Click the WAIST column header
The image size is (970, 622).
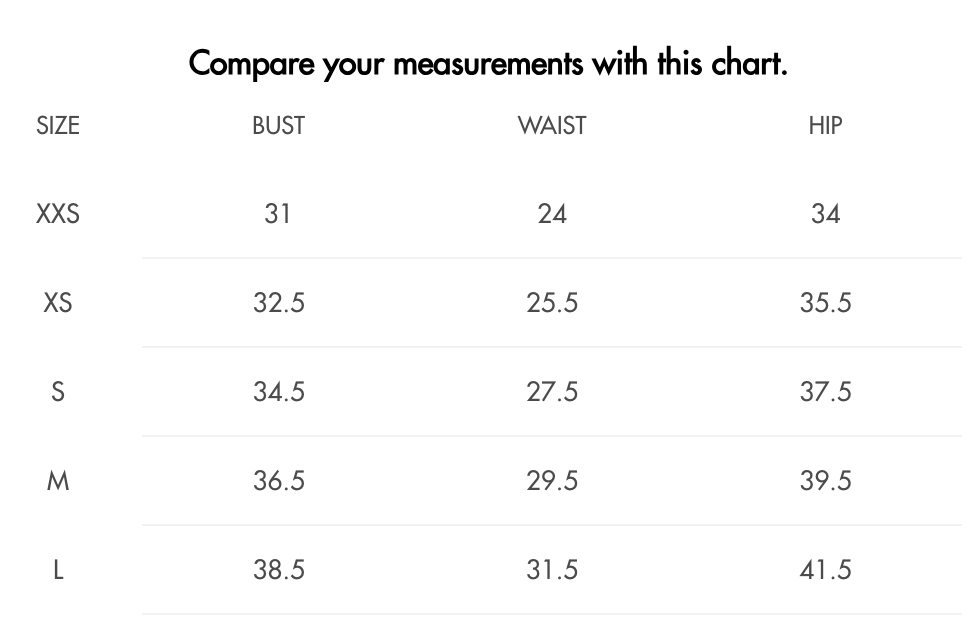point(552,126)
